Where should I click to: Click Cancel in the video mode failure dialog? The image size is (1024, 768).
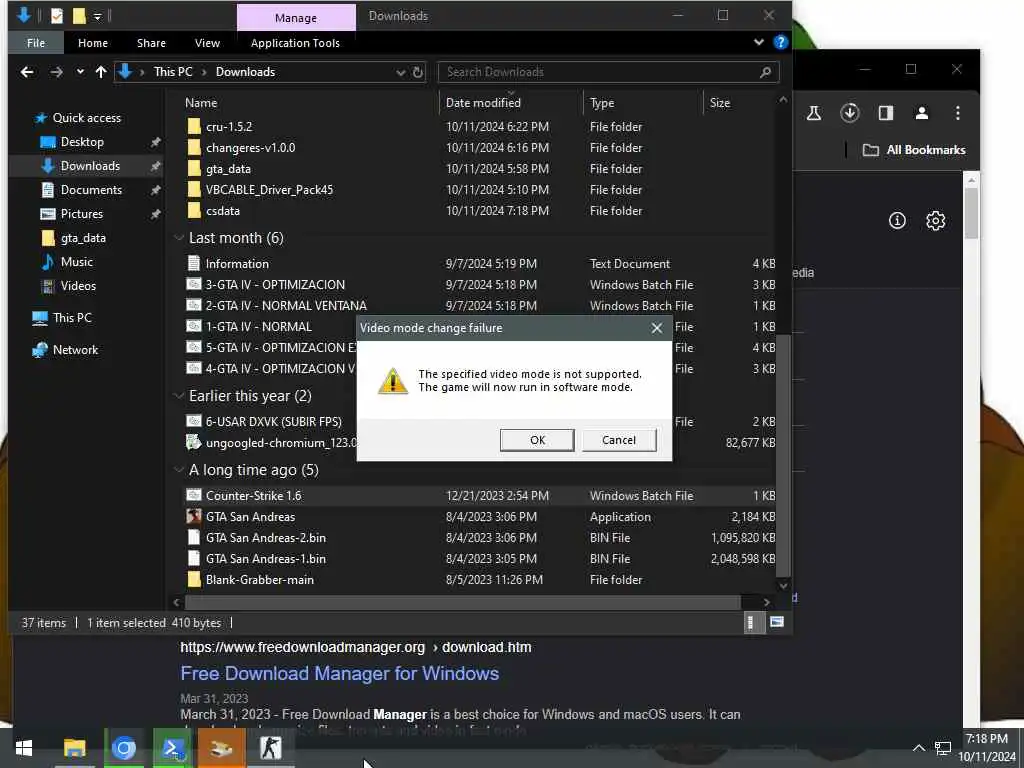coord(618,440)
